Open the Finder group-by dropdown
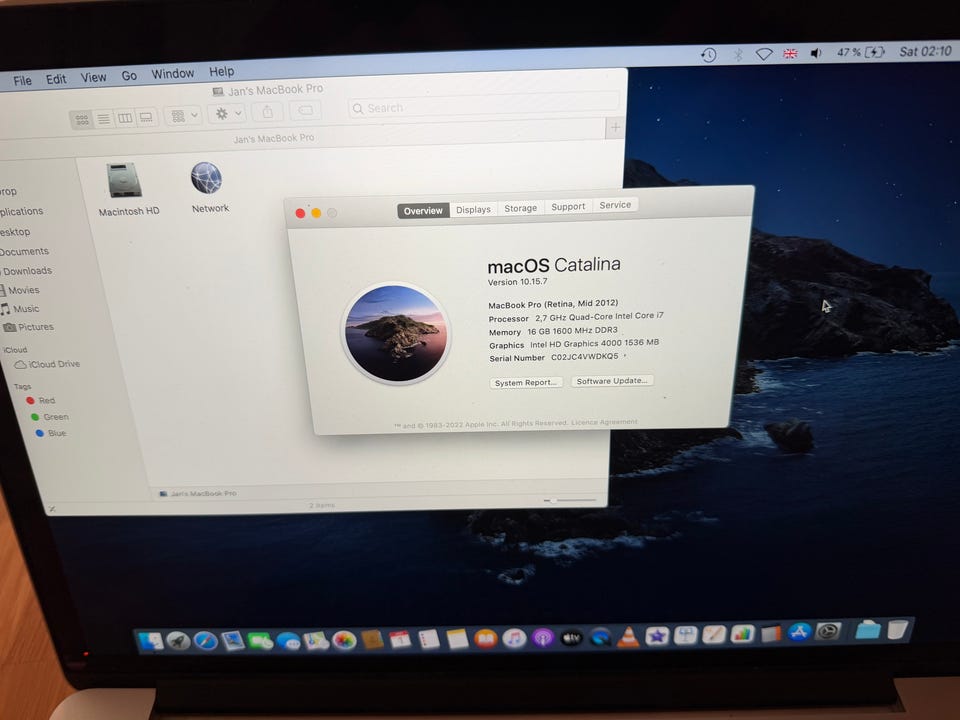 [x=184, y=116]
